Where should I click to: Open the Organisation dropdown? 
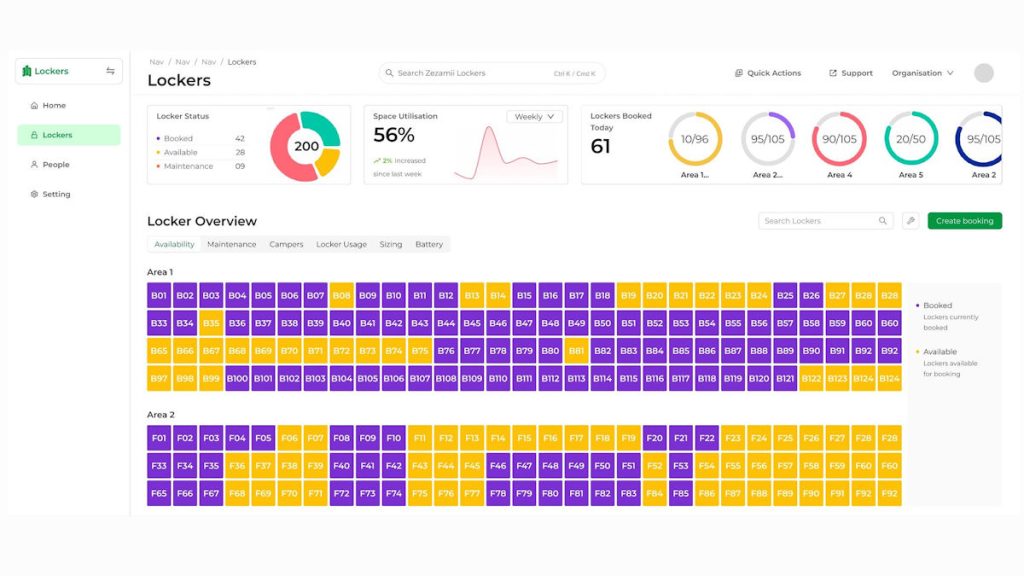(923, 73)
